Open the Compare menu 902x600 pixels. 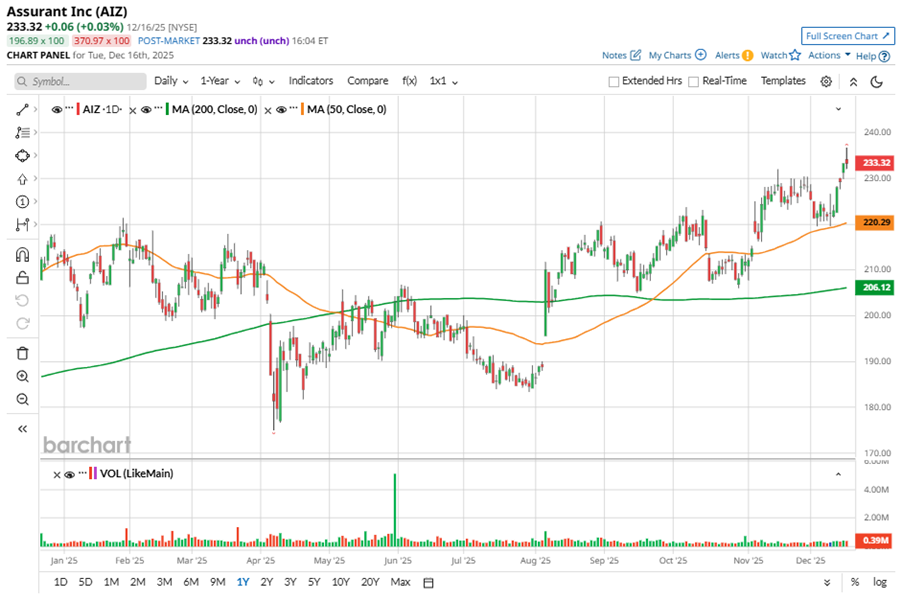(368, 81)
